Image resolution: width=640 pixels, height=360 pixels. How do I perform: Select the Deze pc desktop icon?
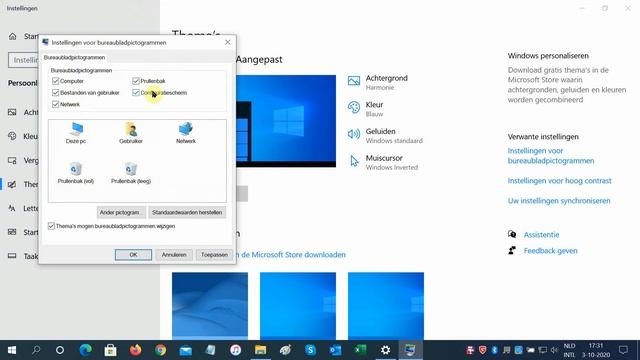[76, 133]
